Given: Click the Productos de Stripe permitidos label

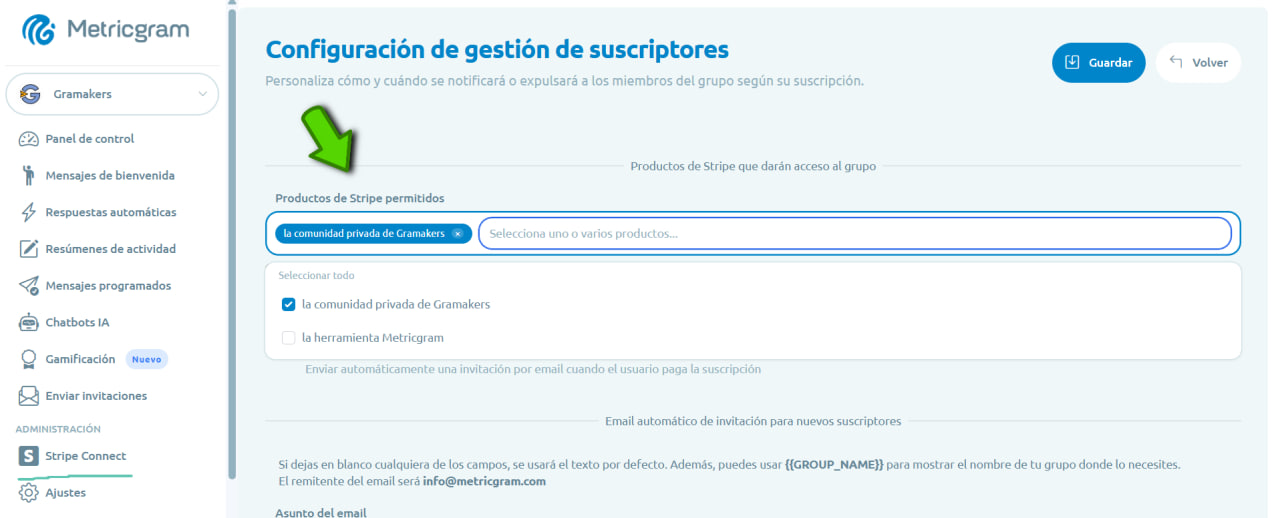Looking at the screenshot, I should [x=360, y=198].
